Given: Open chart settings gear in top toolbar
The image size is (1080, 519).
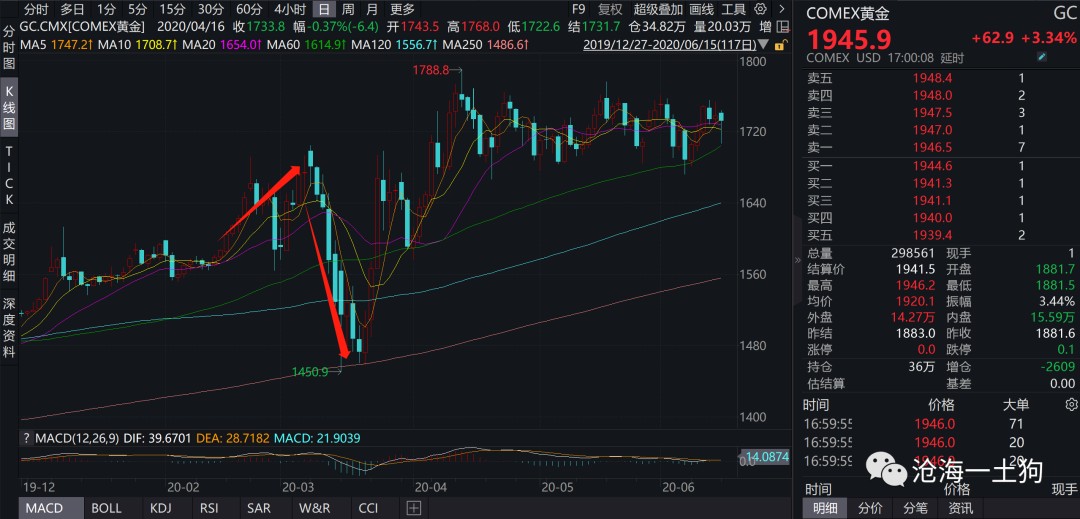Looking at the screenshot, I should pos(760,9).
